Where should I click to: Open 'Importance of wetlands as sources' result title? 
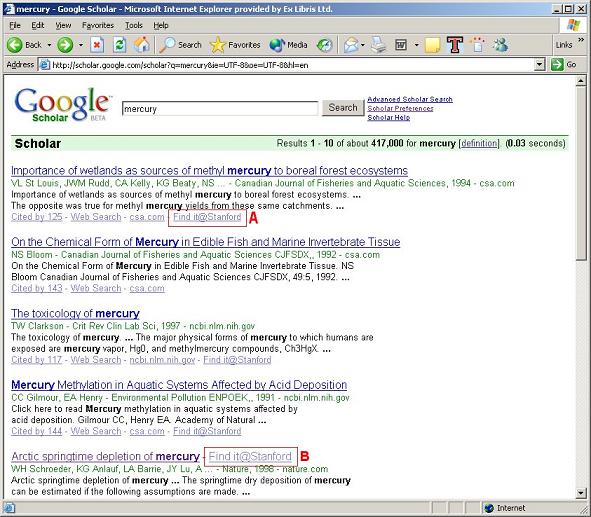click(x=209, y=171)
